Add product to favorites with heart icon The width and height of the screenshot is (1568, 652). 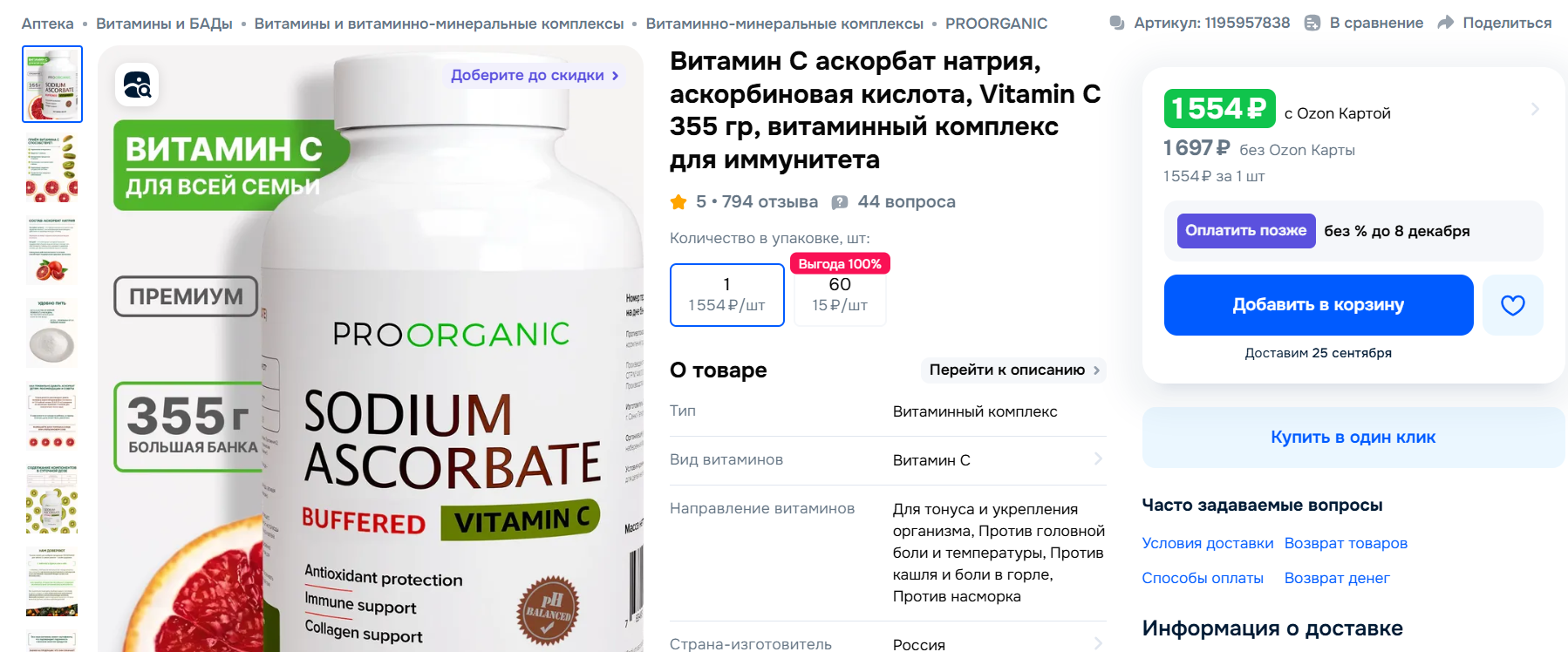[x=1513, y=305]
